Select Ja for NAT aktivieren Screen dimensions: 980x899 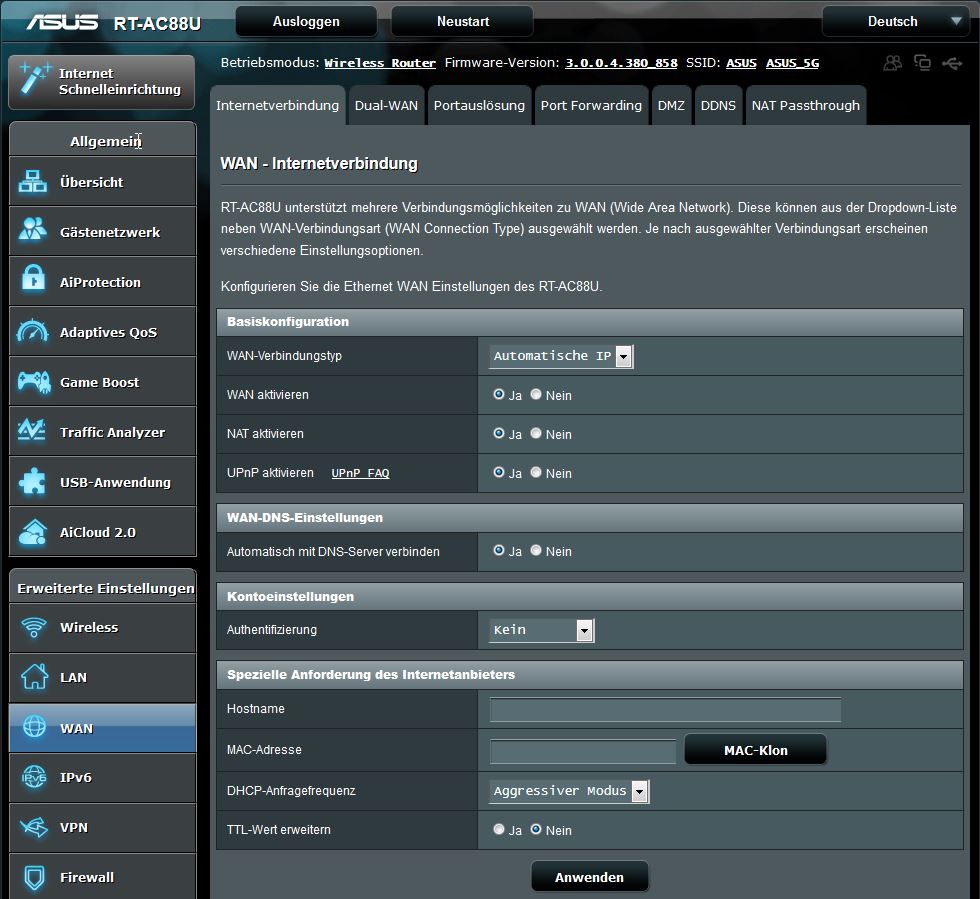click(x=499, y=433)
